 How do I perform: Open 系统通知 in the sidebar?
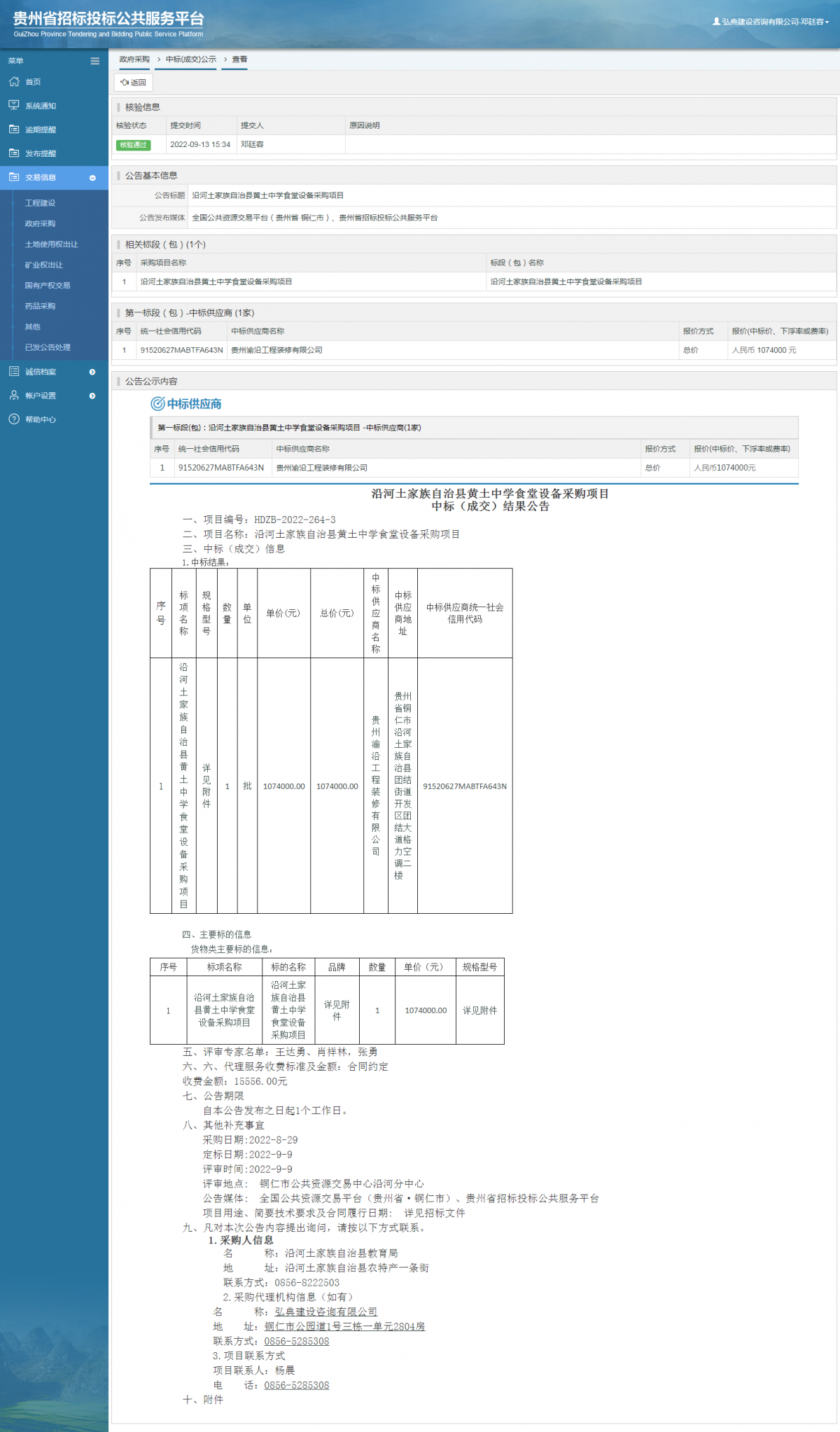pos(54,106)
